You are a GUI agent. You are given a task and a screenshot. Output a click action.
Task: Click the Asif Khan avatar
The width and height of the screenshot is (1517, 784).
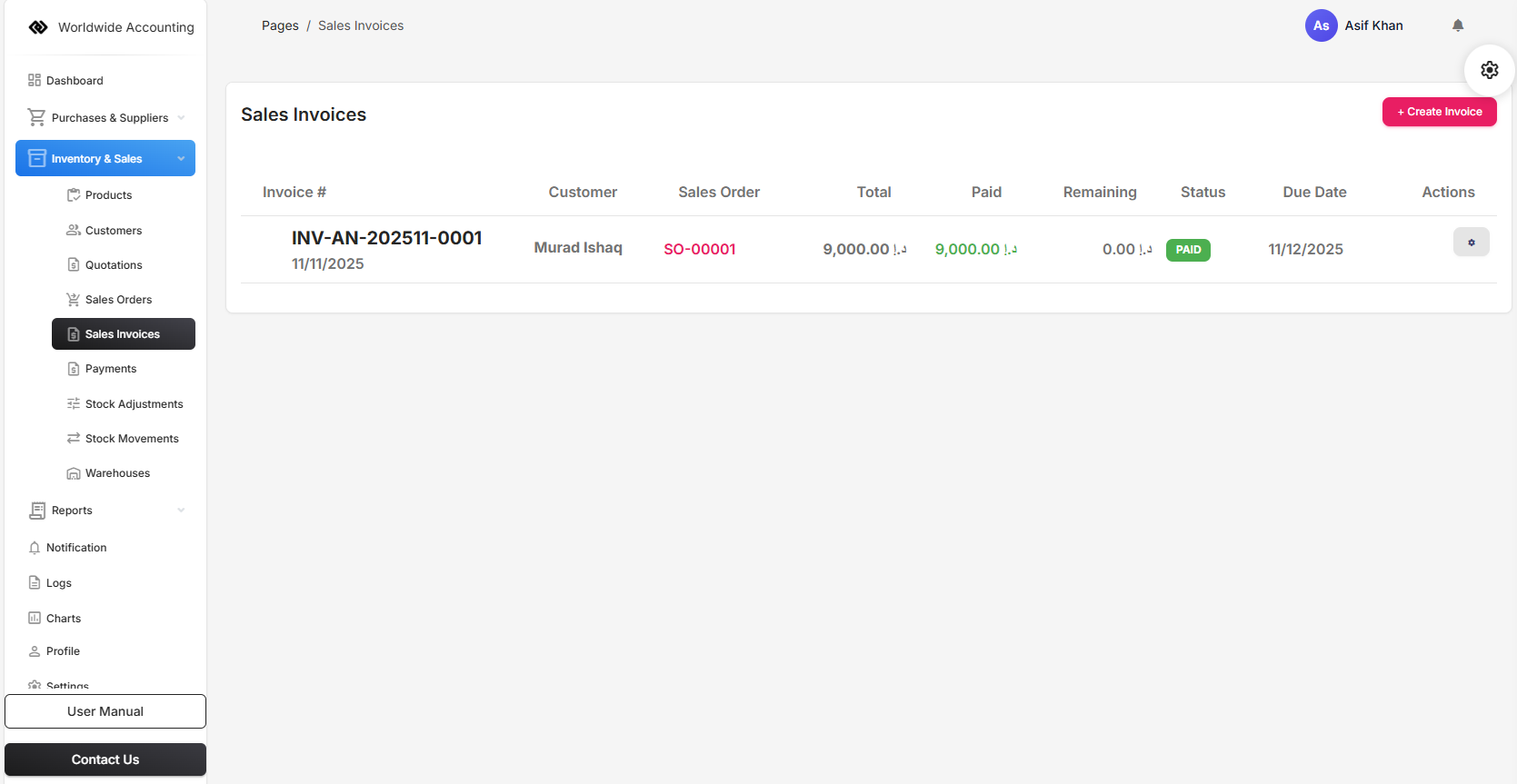[1321, 25]
